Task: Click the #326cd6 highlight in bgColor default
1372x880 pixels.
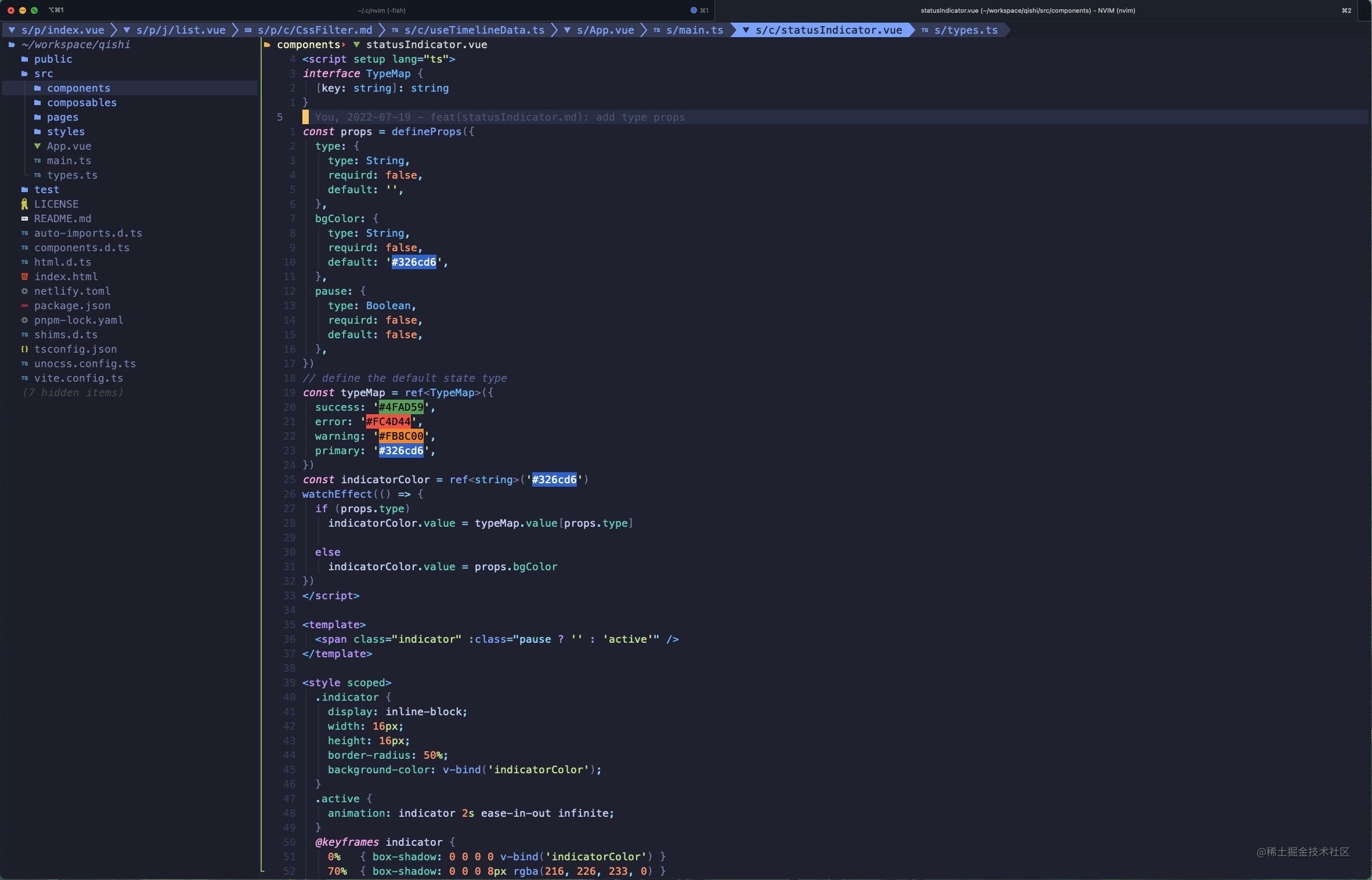Action: click(x=414, y=262)
